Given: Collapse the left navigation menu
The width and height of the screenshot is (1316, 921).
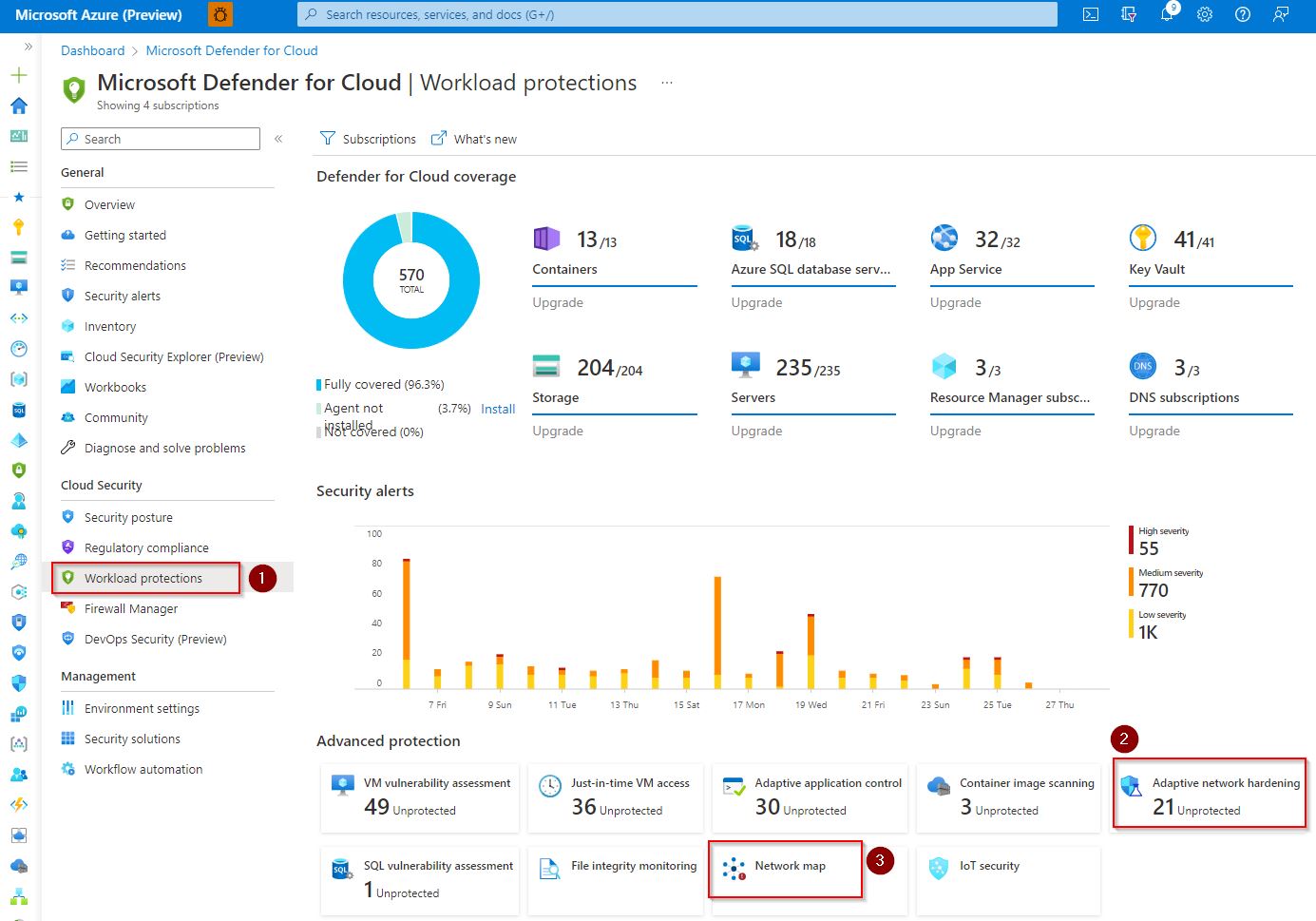Looking at the screenshot, I should 278,139.
